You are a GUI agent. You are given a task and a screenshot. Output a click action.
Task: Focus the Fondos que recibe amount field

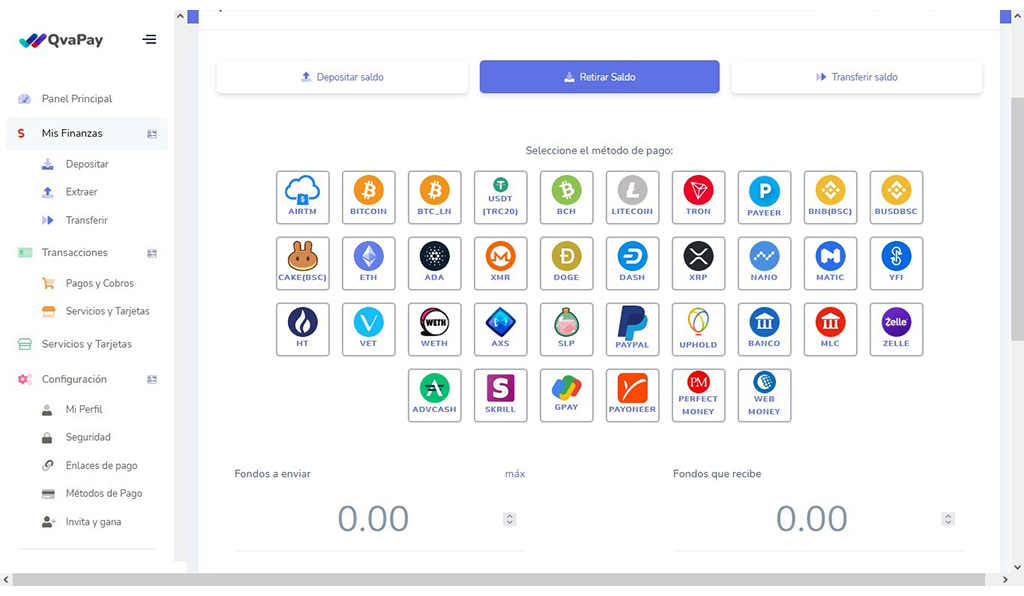coord(818,519)
